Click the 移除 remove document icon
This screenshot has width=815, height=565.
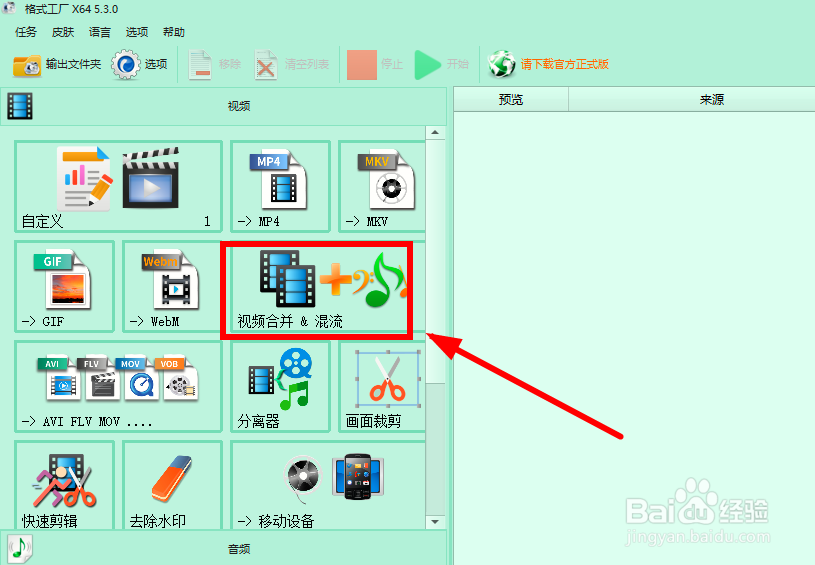(x=200, y=64)
